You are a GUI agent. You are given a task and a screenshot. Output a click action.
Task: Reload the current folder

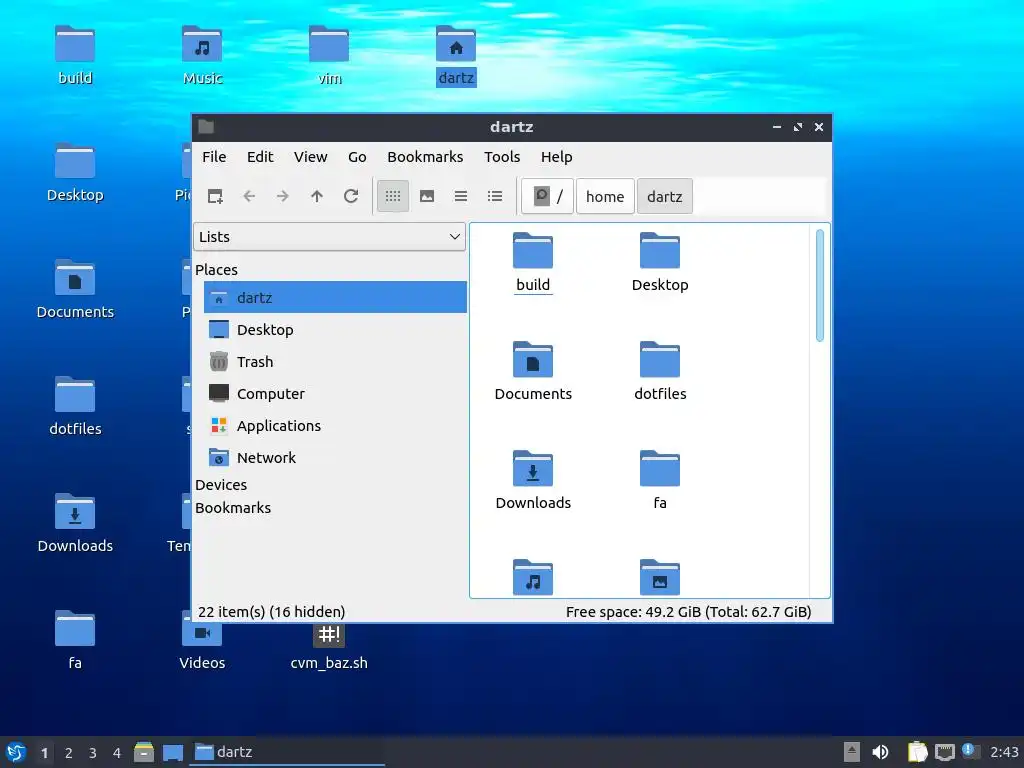pyautogui.click(x=351, y=196)
